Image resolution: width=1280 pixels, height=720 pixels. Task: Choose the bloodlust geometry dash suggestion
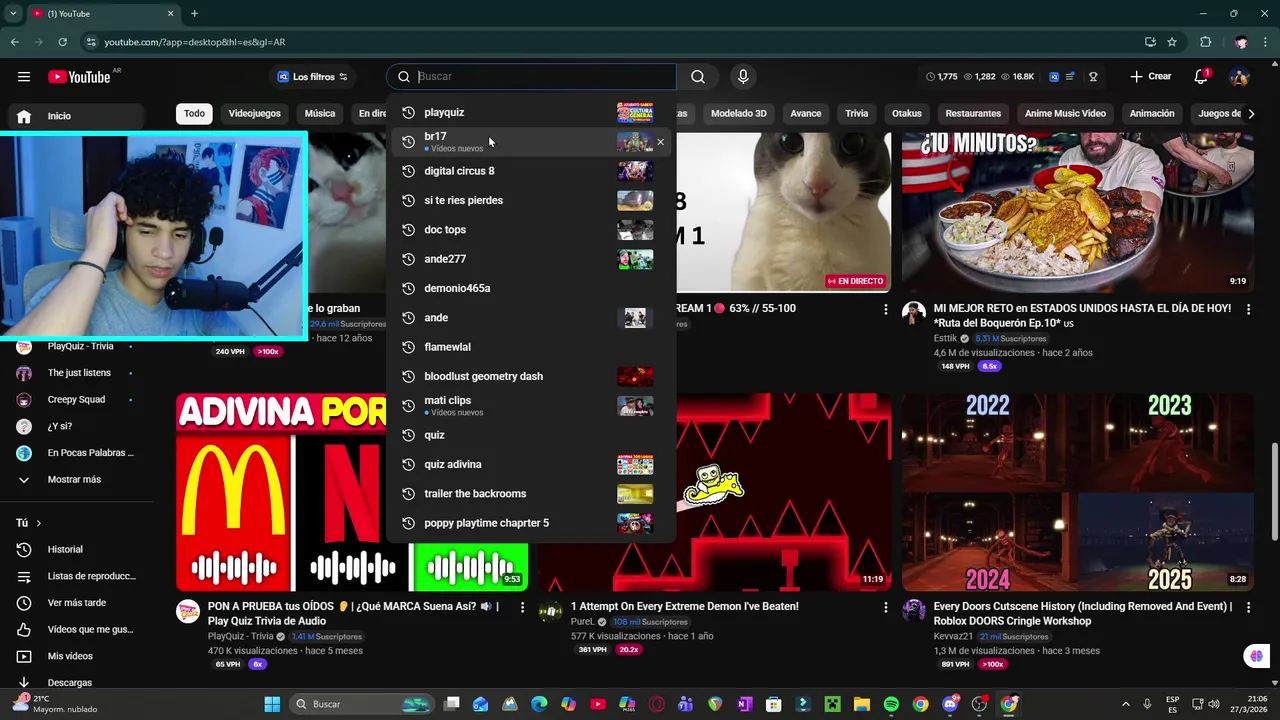[531, 376]
